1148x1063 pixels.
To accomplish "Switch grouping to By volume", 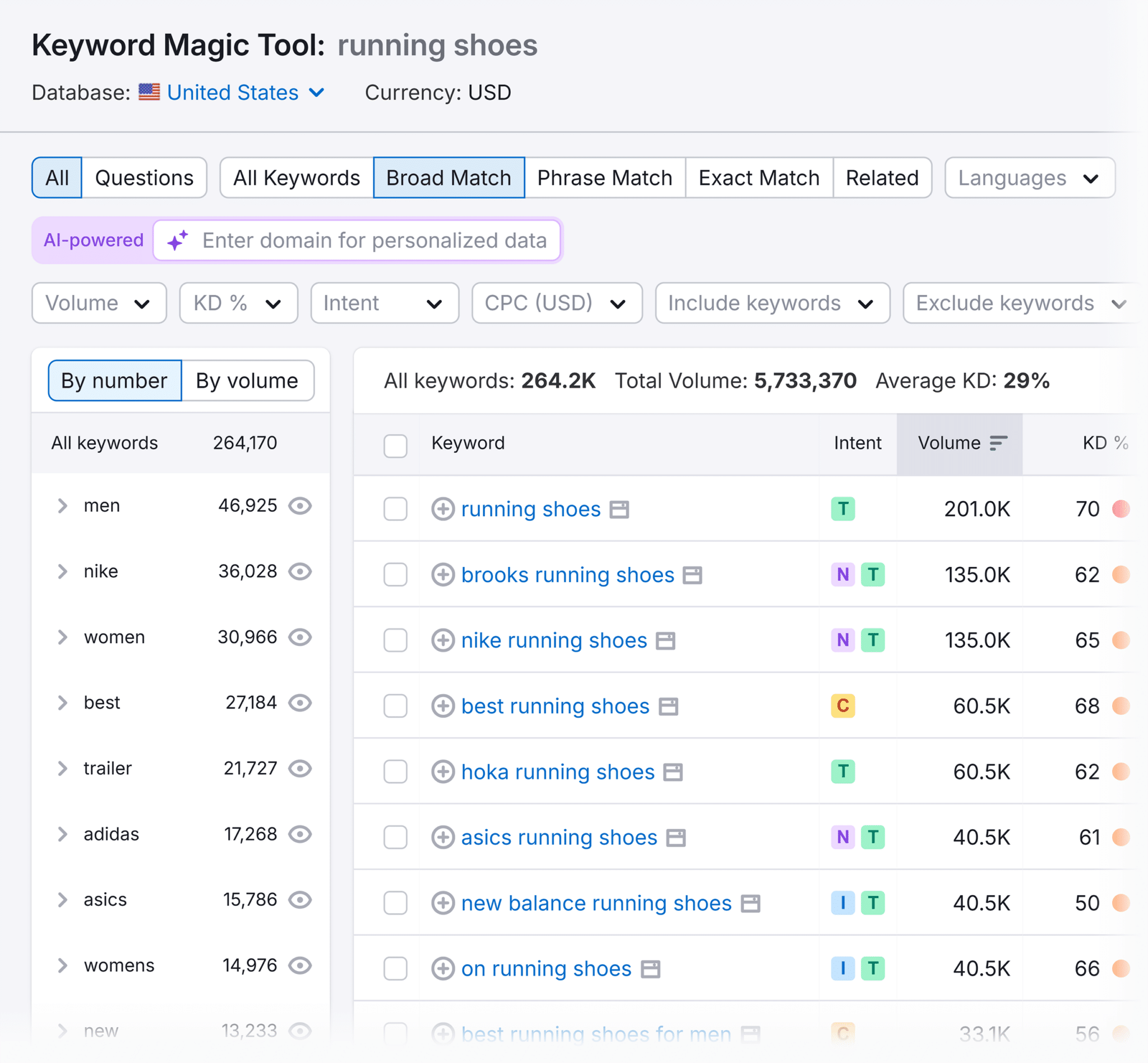I will coord(247,381).
